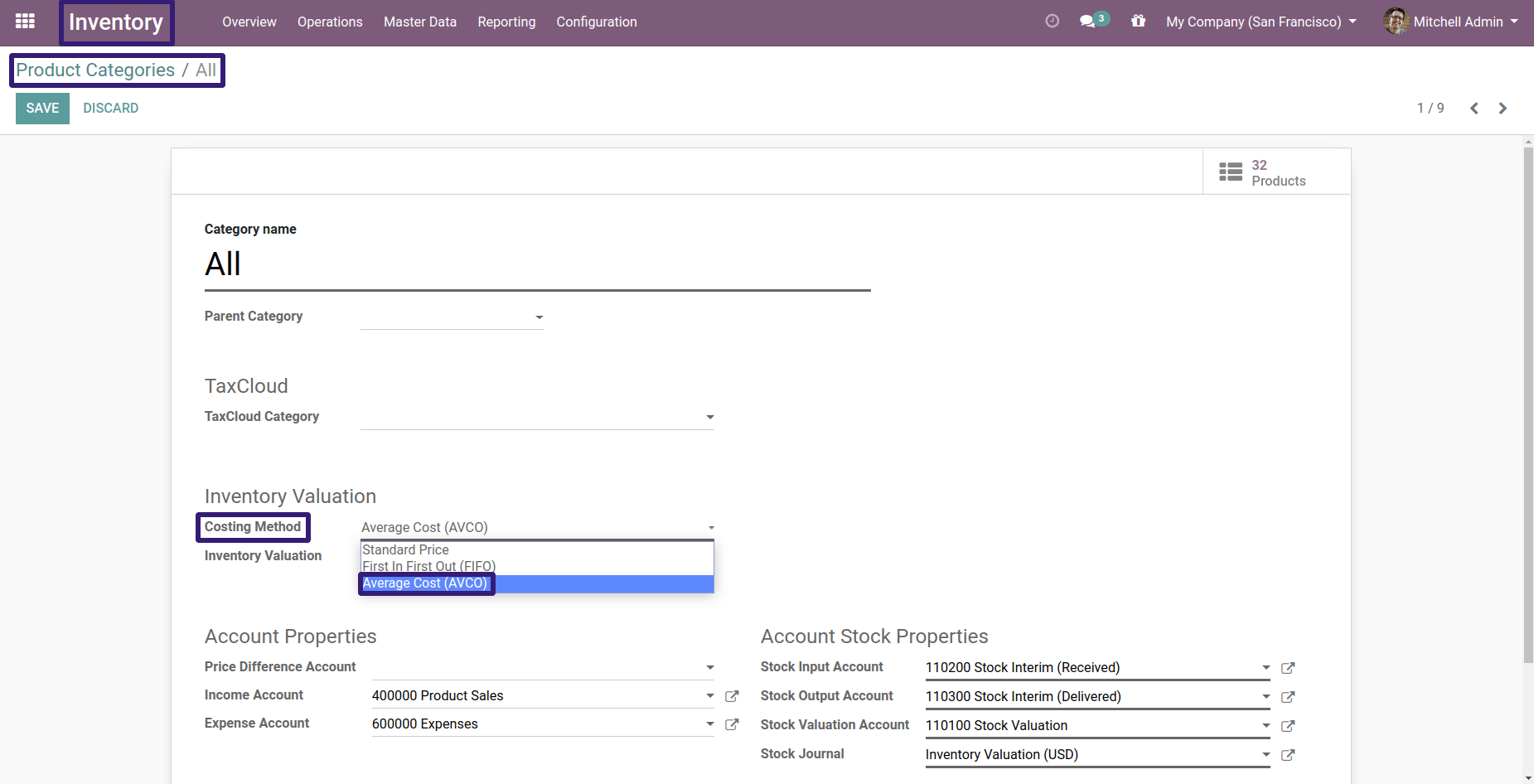
Task: Click the Inventory app title
Action: (x=116, y=22)
